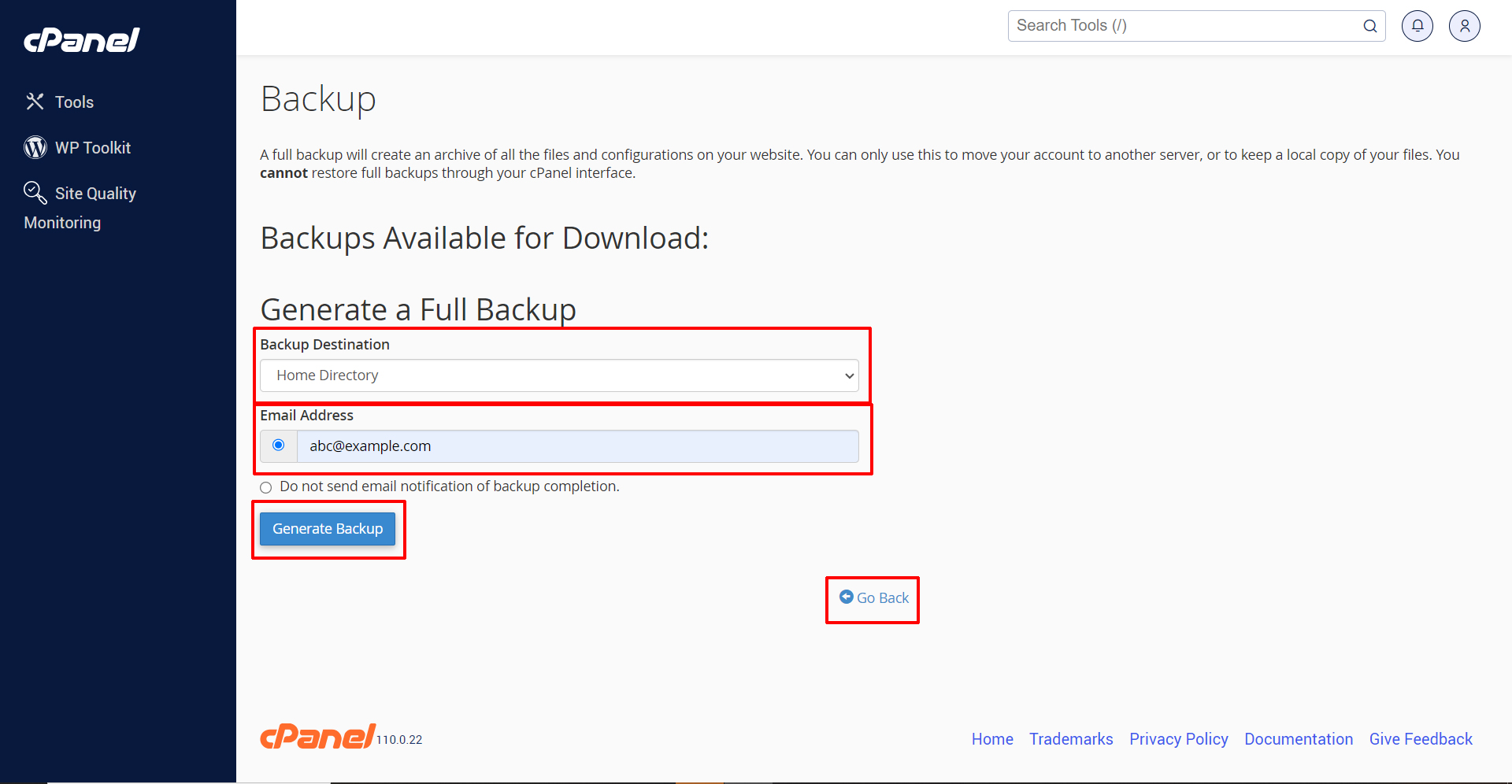Open WP Toolkit from sidebar

[x=92, y=148]
